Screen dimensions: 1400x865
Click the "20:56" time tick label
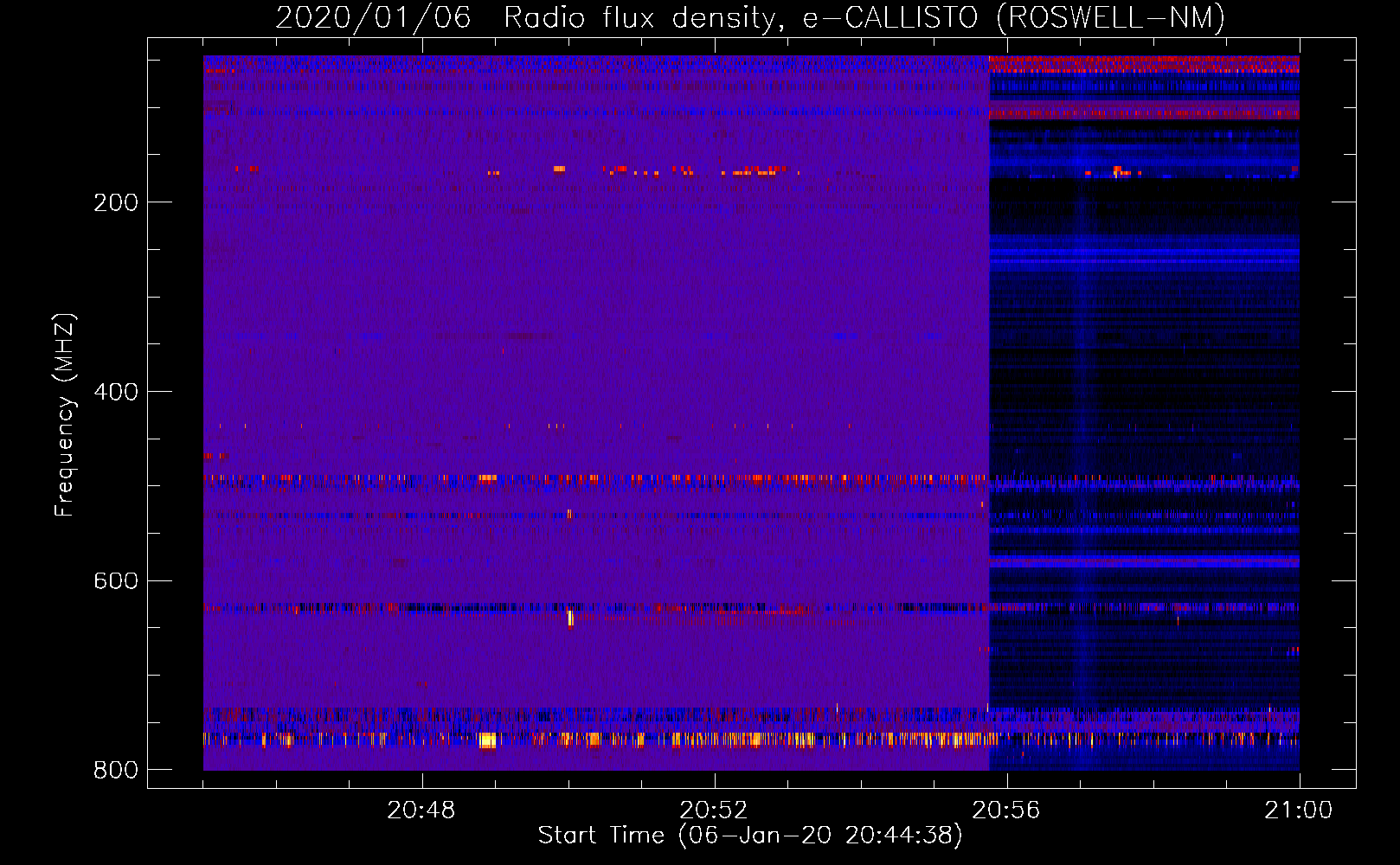coord(1006,811)
